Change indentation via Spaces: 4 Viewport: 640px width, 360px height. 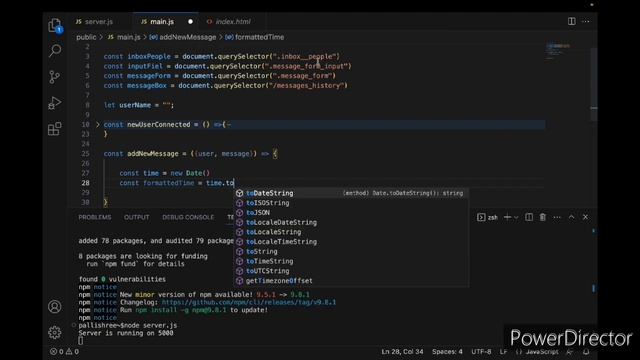click(x=447, y=351)
